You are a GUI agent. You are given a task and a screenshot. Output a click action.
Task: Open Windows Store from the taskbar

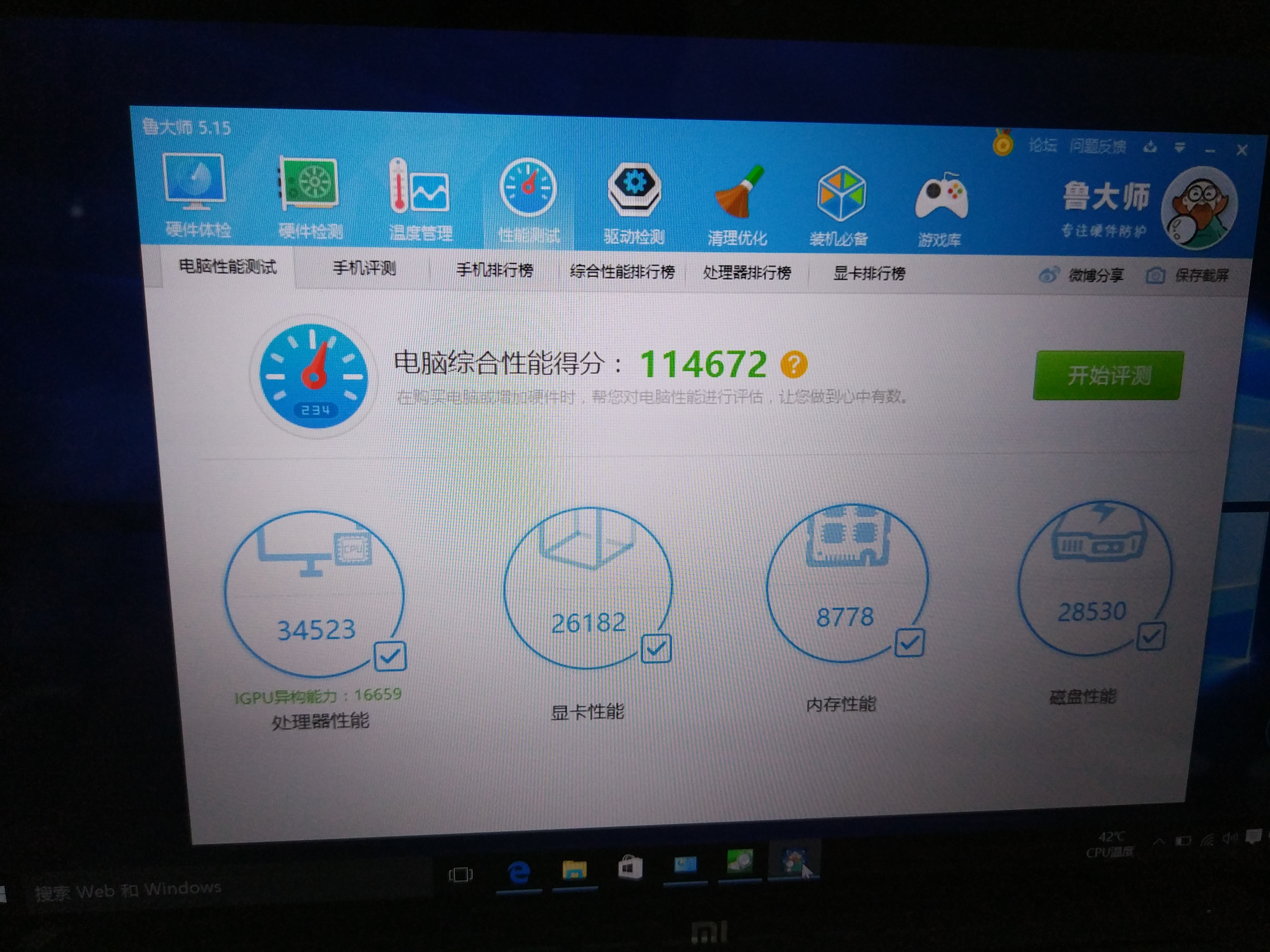(630, 867)
